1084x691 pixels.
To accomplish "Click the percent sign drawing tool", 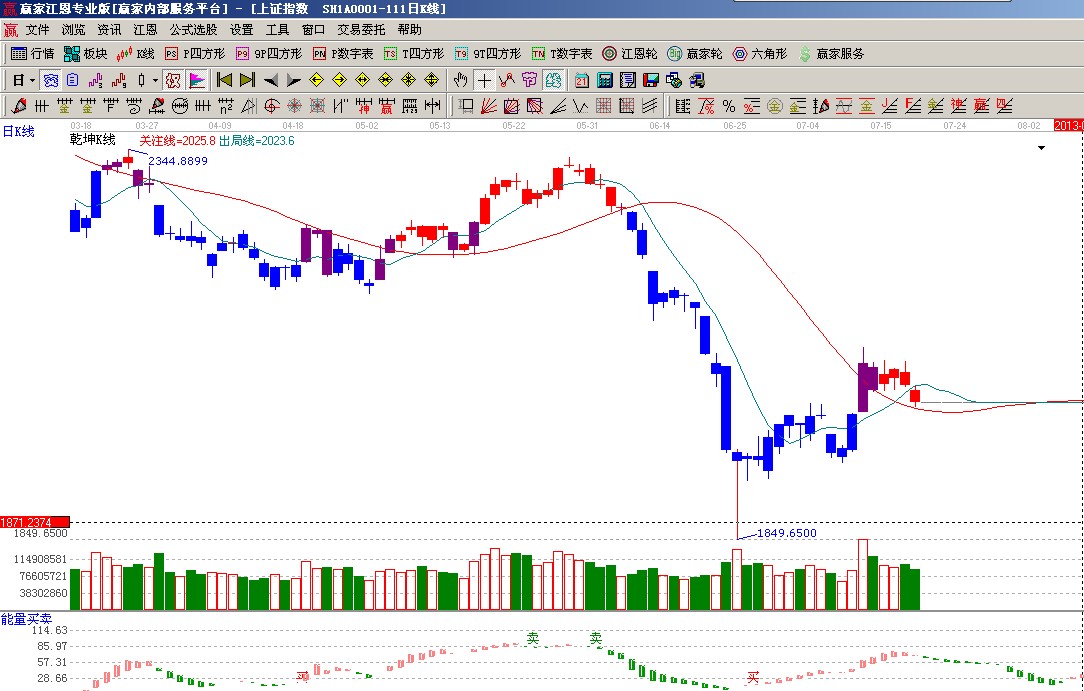I will (x=728, y=106).
